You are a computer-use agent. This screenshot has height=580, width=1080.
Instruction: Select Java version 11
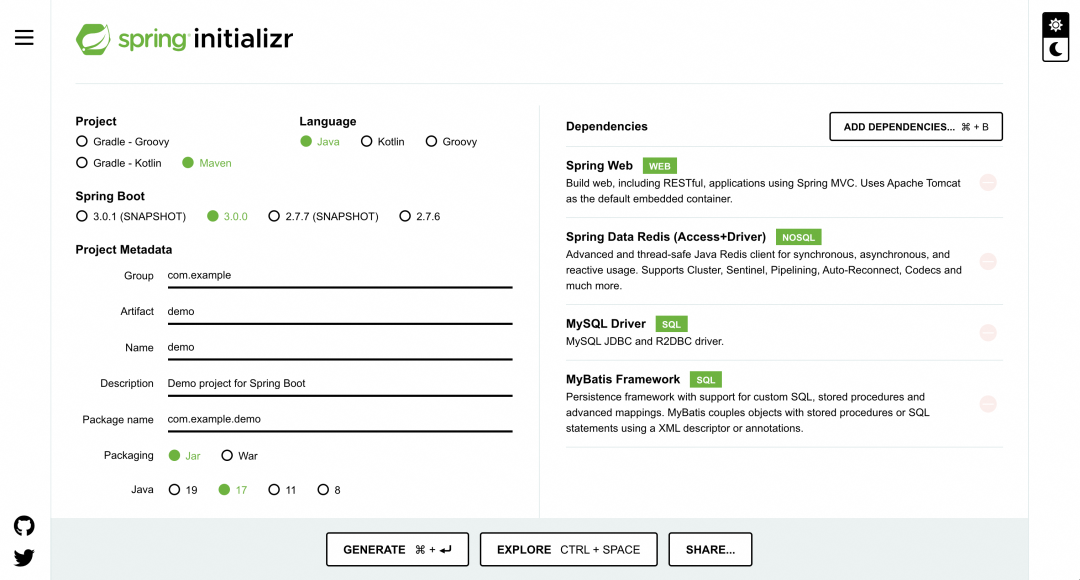[273, 490]
